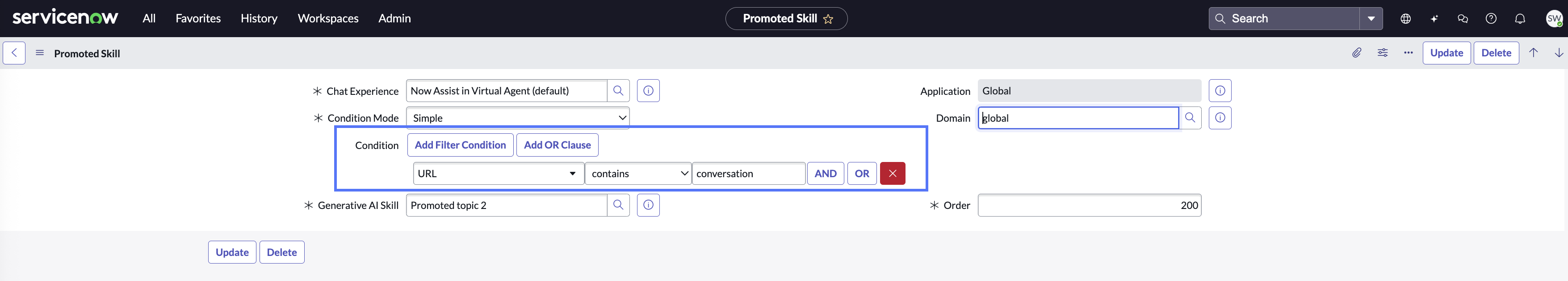Remove the URL condition with red X
Viewport: 1568px width, 281px height.
point(893,174)
